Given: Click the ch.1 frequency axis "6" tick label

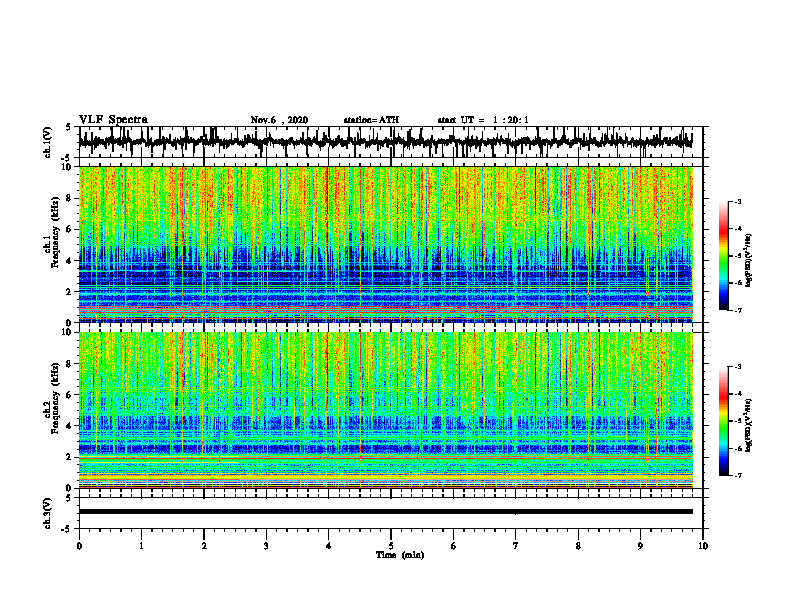Looking at the screenshot, I should coord(69,229).
